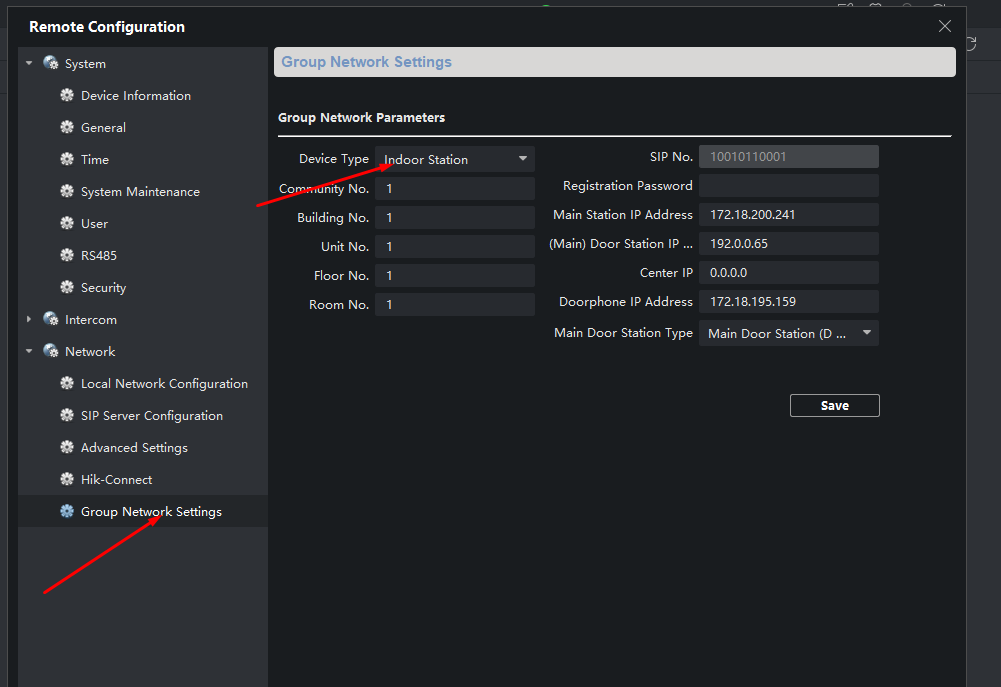The image size is (1001, 687).
Task: Click the Building No. input field
Action: (455, 218)
